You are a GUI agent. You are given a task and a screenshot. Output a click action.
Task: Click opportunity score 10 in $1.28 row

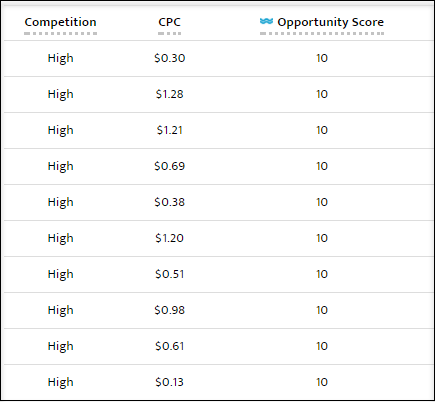(x=322, y=94)
